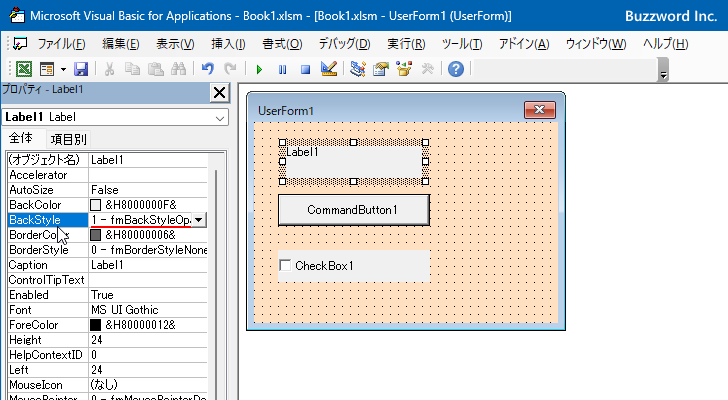Click the BorderColor color swatch
Viewport: 728px width, 400px height.
point(95,235)
